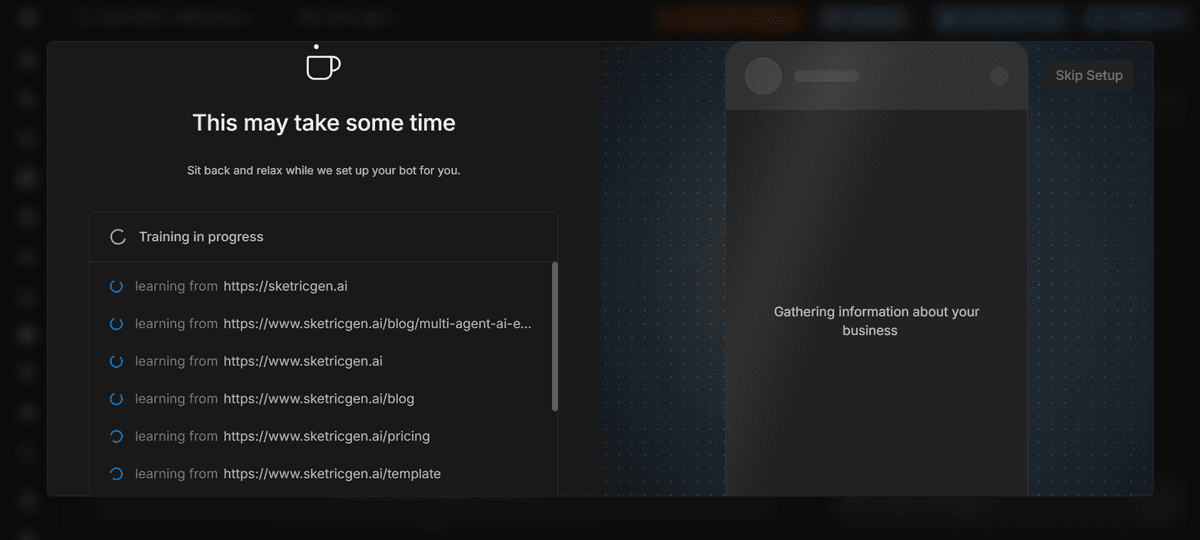Image resolution: width=1200 pixels, height=540 pixels.
Task: Click the spinner beside https://www.sketricgen.ai row
Action: coord(116,361)
